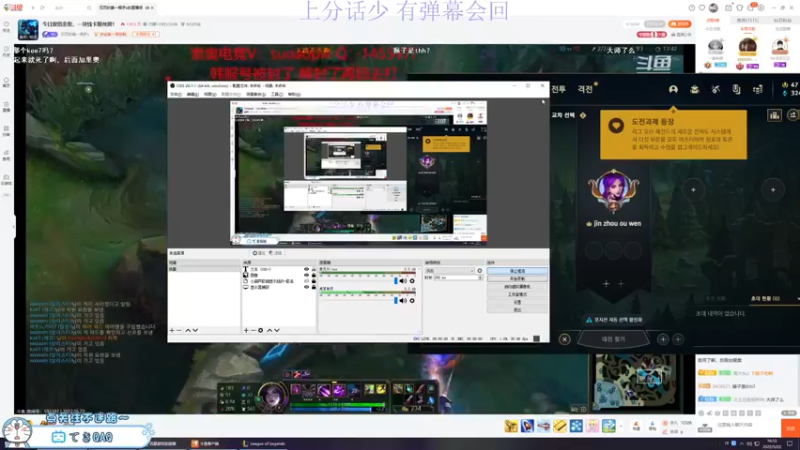Adjust transition duration stepper arrows
The image size is (800, 450).
click(480, 278)
